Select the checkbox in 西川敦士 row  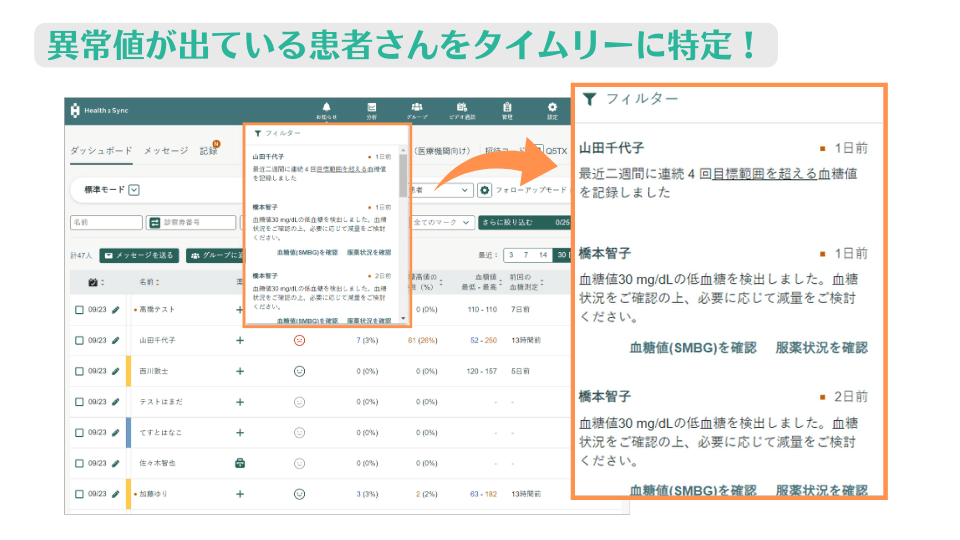80,371
